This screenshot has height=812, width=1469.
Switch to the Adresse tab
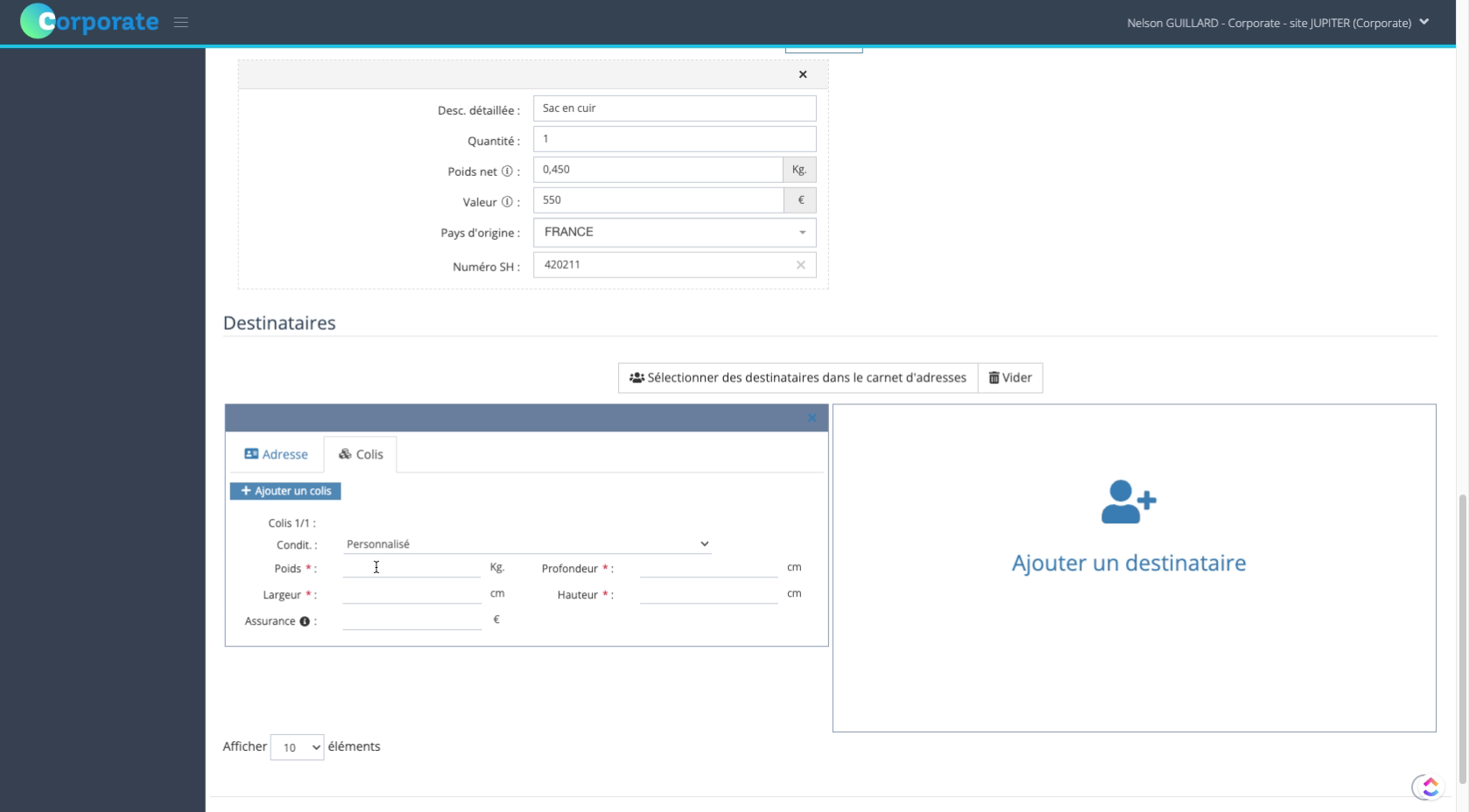click(276, 454)
